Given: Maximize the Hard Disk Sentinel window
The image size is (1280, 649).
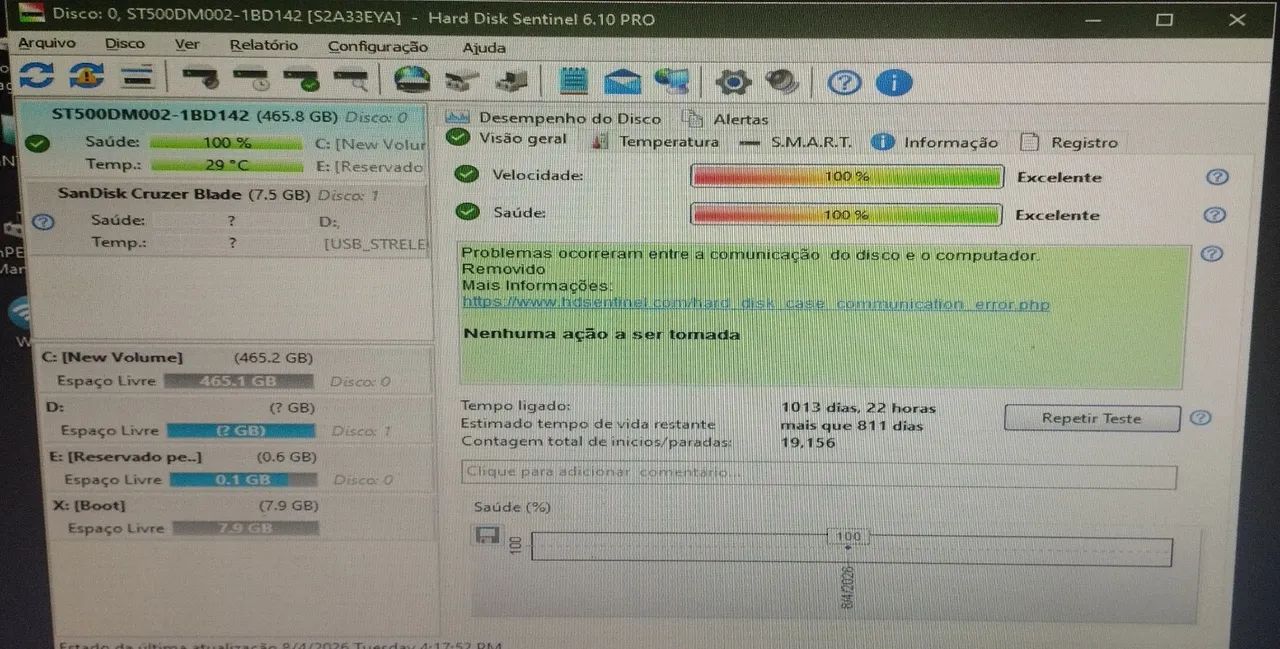Looking at the screenshot, I should [1164, 20].
